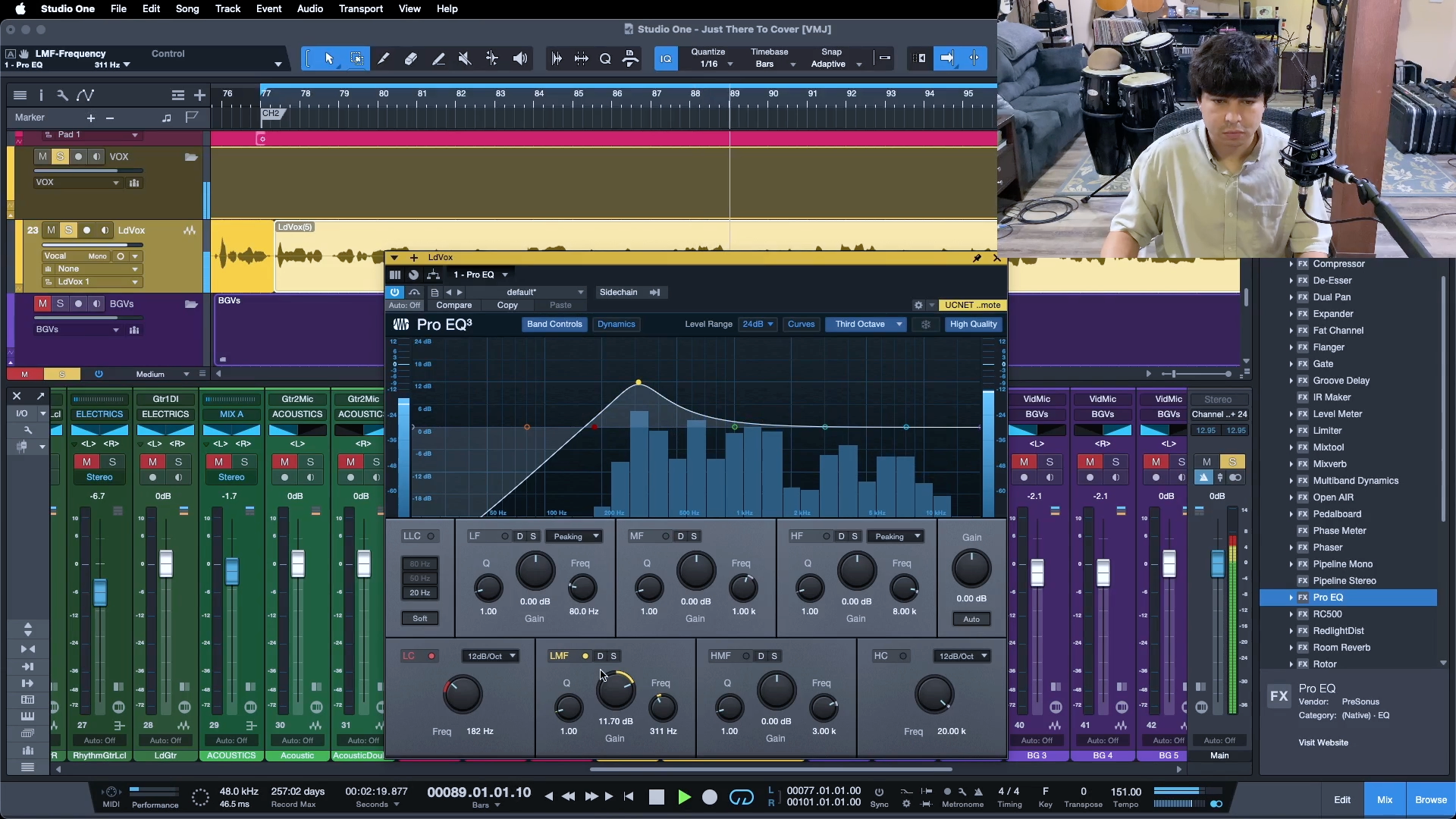Toggle the Loop button in transport
The image size is (1456, 819).
(741, 797)
